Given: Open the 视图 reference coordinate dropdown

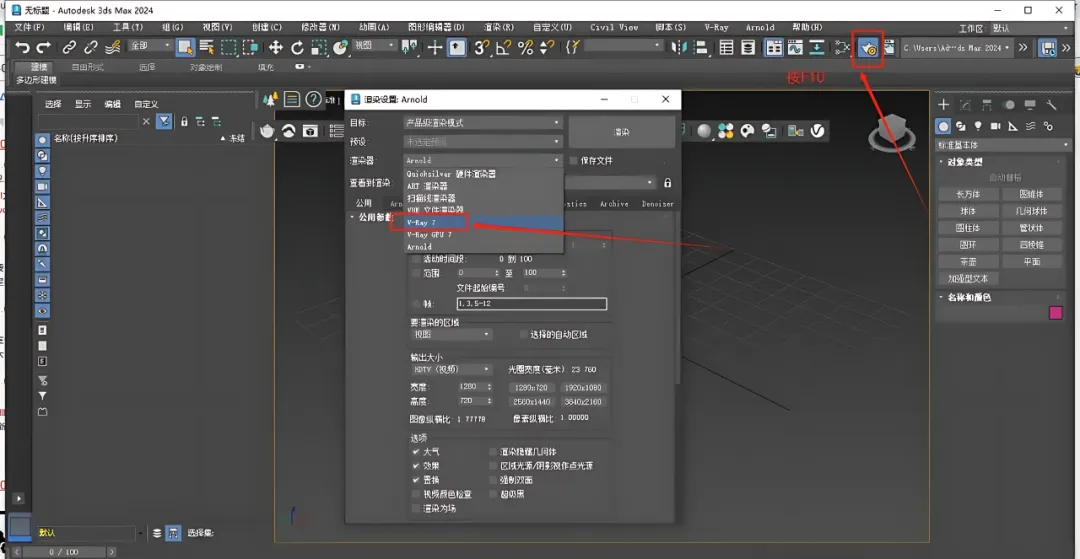Looking at the screenshot, I should pyautogui.click(x=375, y=45).
